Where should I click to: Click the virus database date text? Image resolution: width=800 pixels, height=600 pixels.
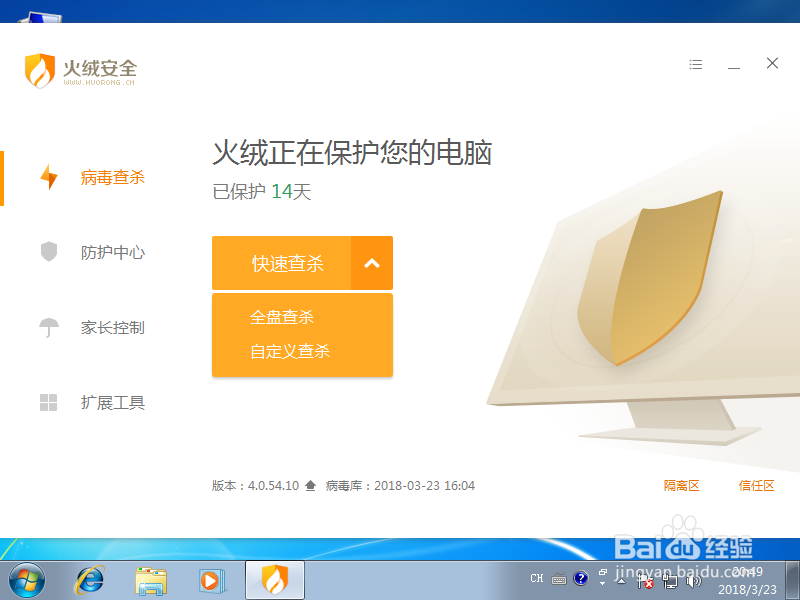coord(400,486)
